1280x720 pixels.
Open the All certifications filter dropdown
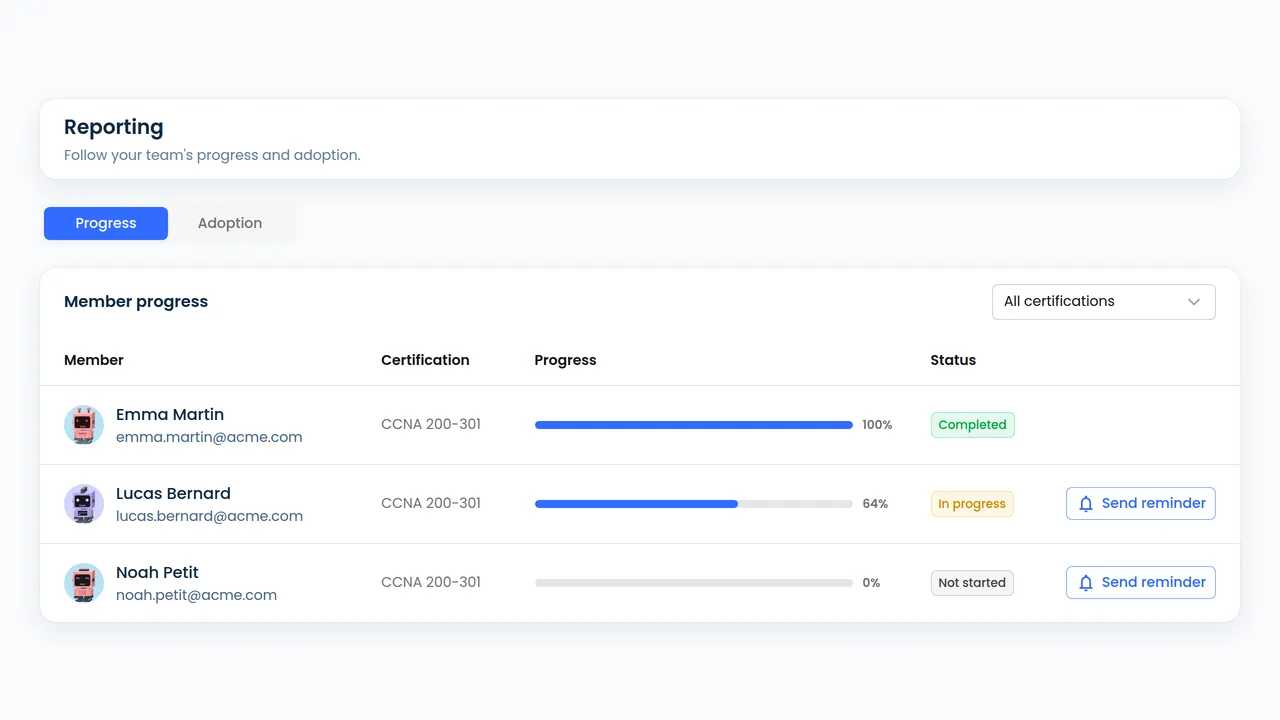coord(1104,302)
